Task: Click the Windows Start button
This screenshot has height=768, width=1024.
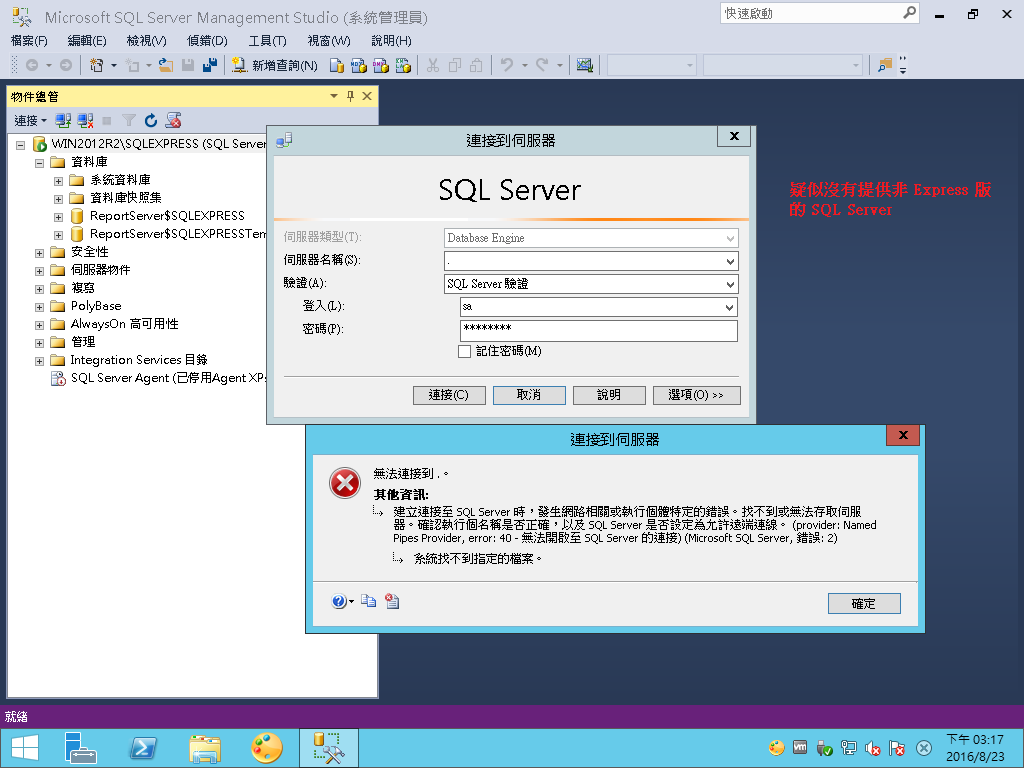Action: tap(25, 748)
